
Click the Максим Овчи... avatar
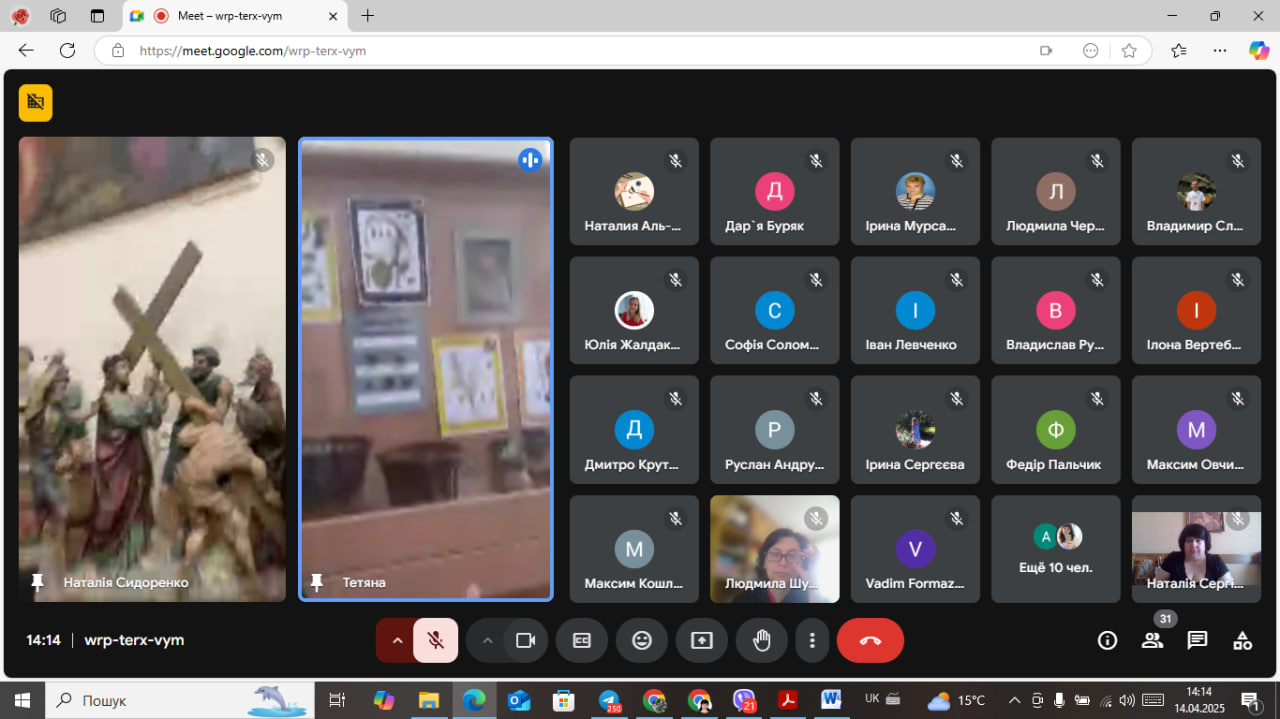(x=1196, y=430)
